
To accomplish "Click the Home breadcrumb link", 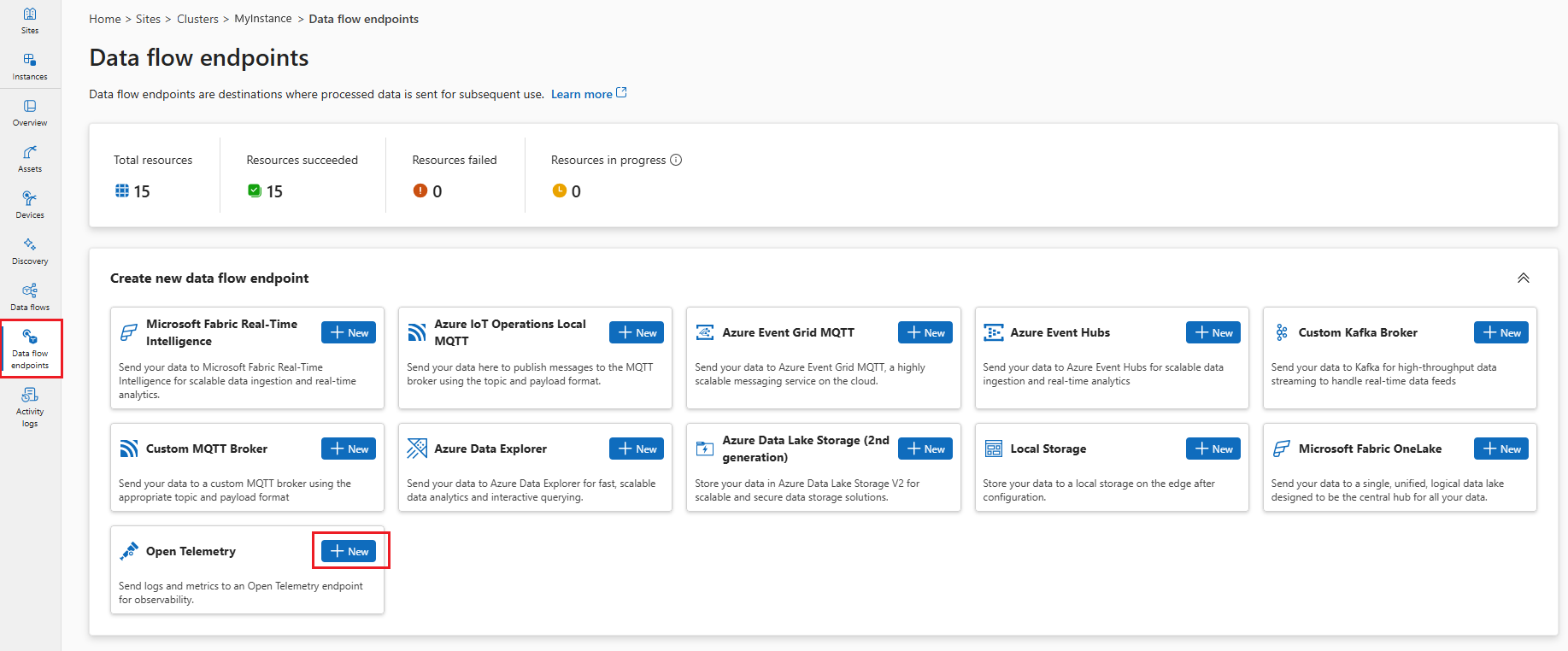I will coord(104,19).
